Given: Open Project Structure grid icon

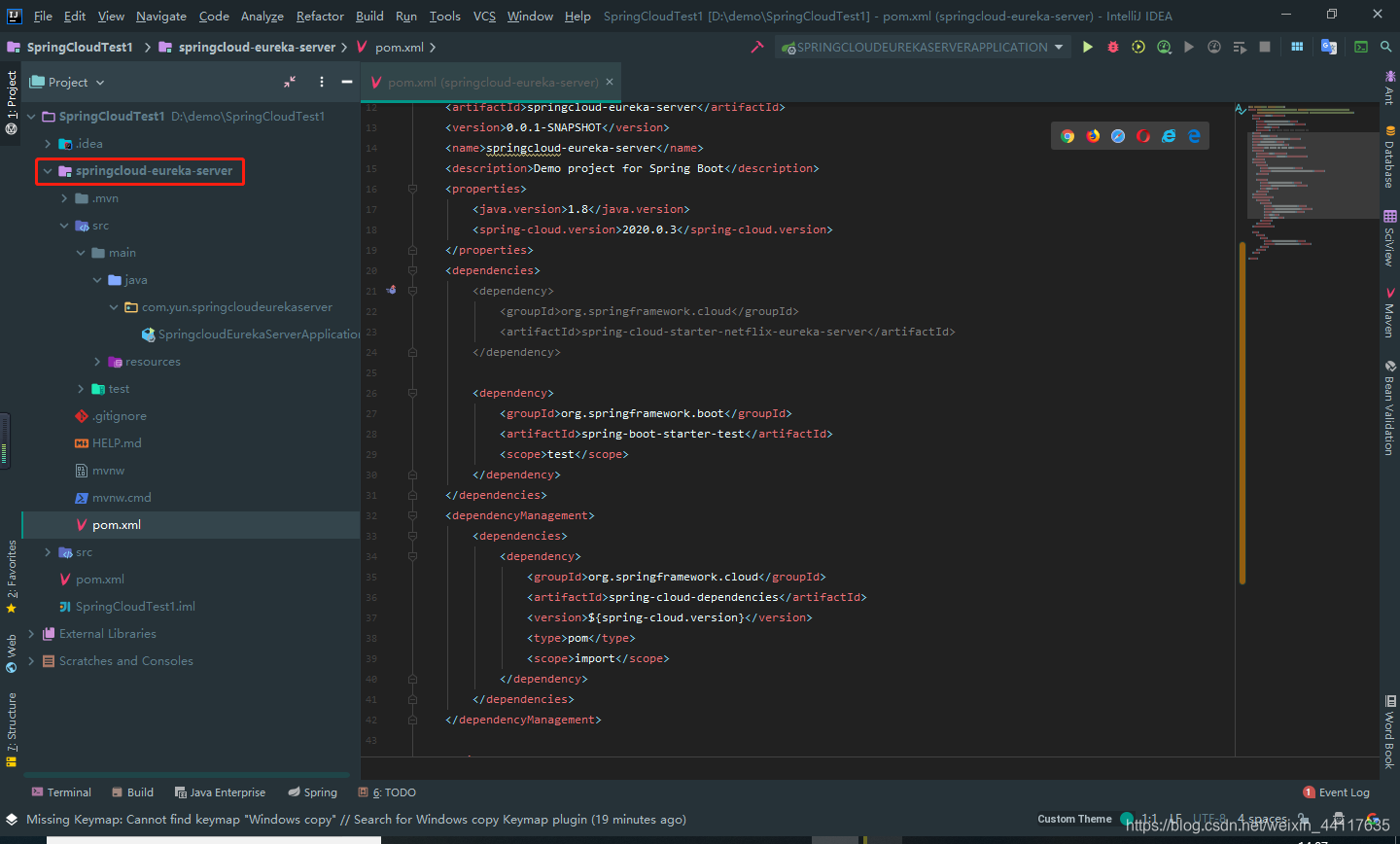Looking at the screenshot, I should pos(1297,47).
